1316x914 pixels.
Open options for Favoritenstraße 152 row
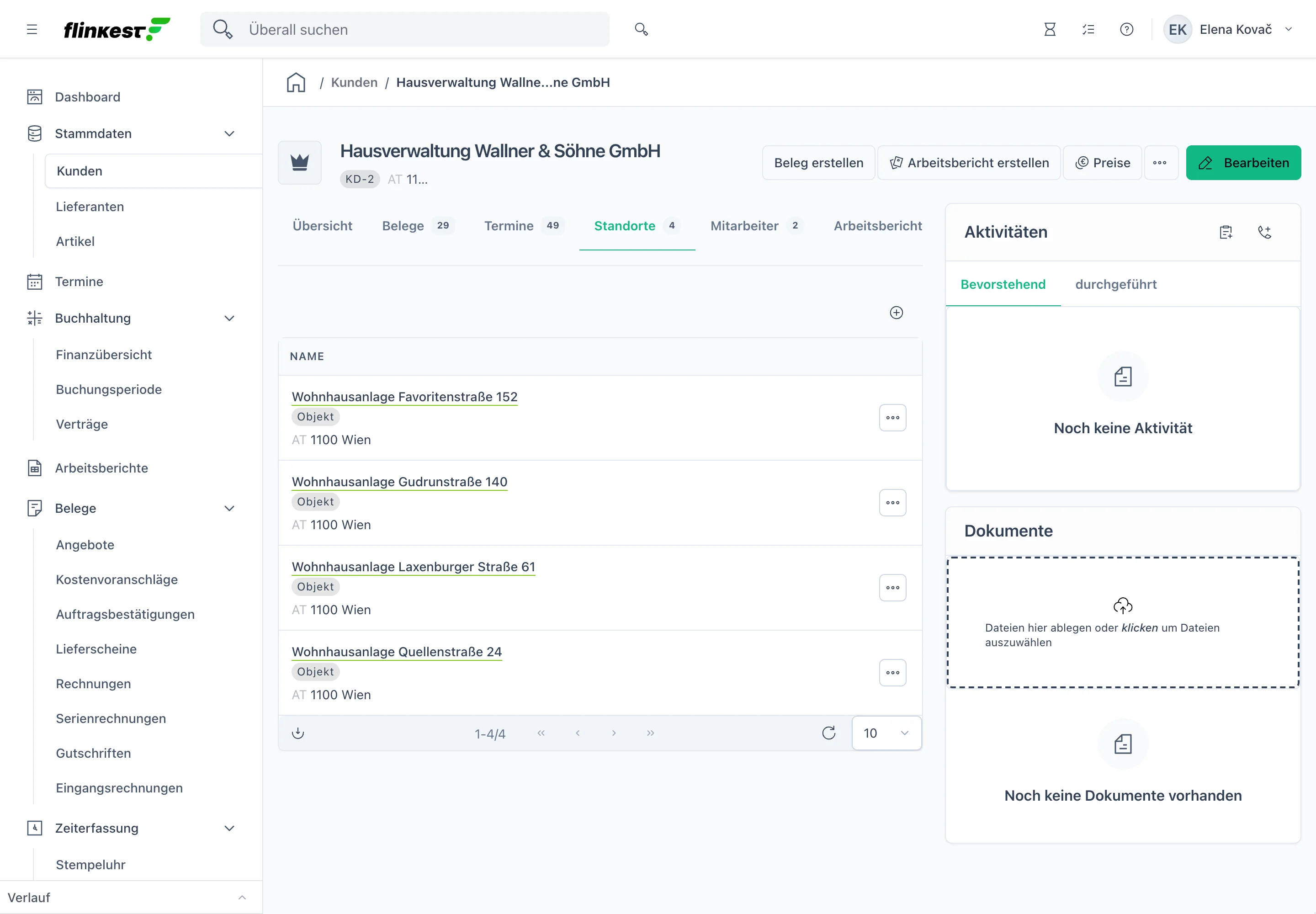tap(892, 418)
